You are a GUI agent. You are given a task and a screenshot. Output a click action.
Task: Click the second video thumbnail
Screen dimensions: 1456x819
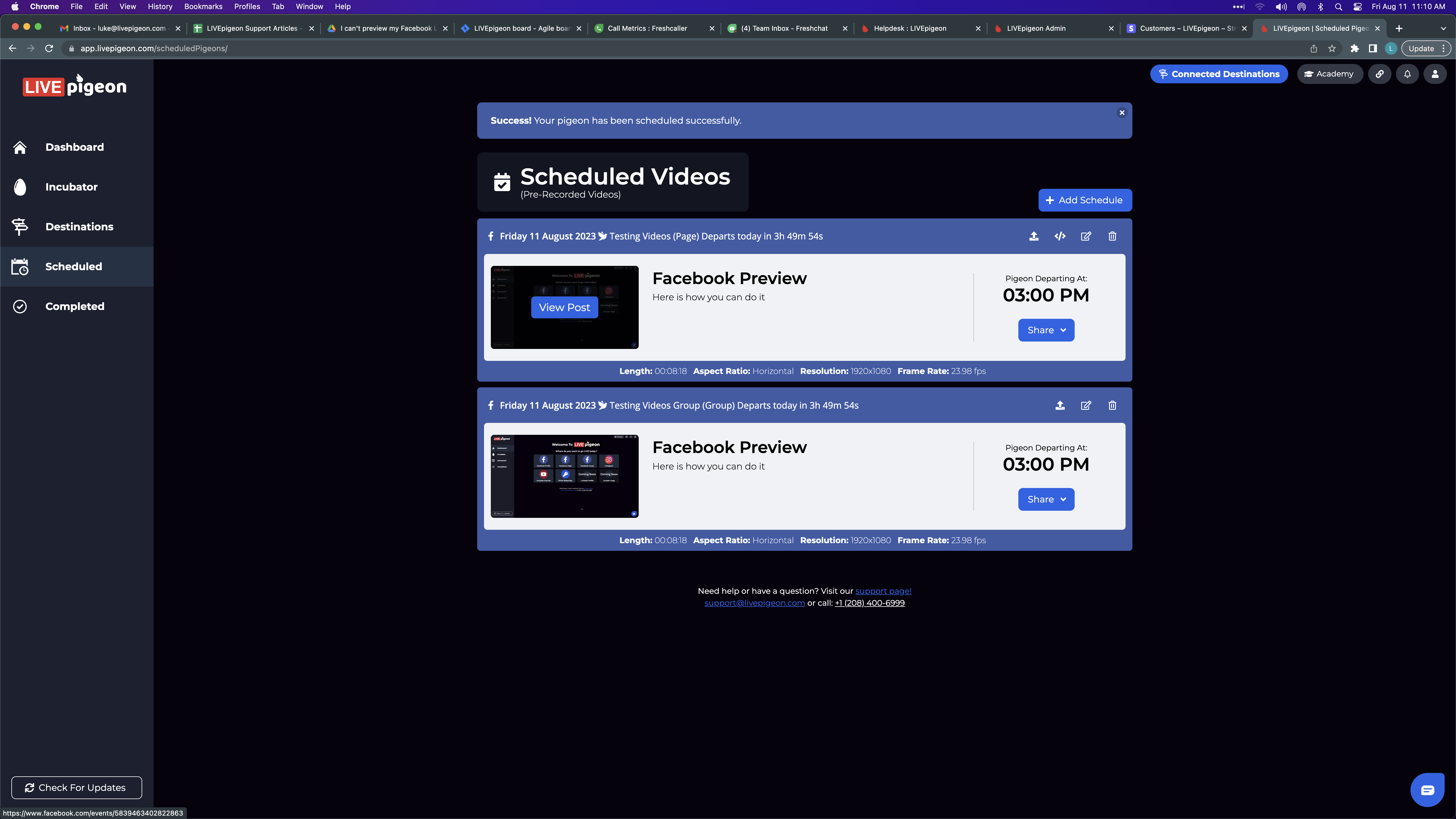pyautogui.click(x=564, y=476)
